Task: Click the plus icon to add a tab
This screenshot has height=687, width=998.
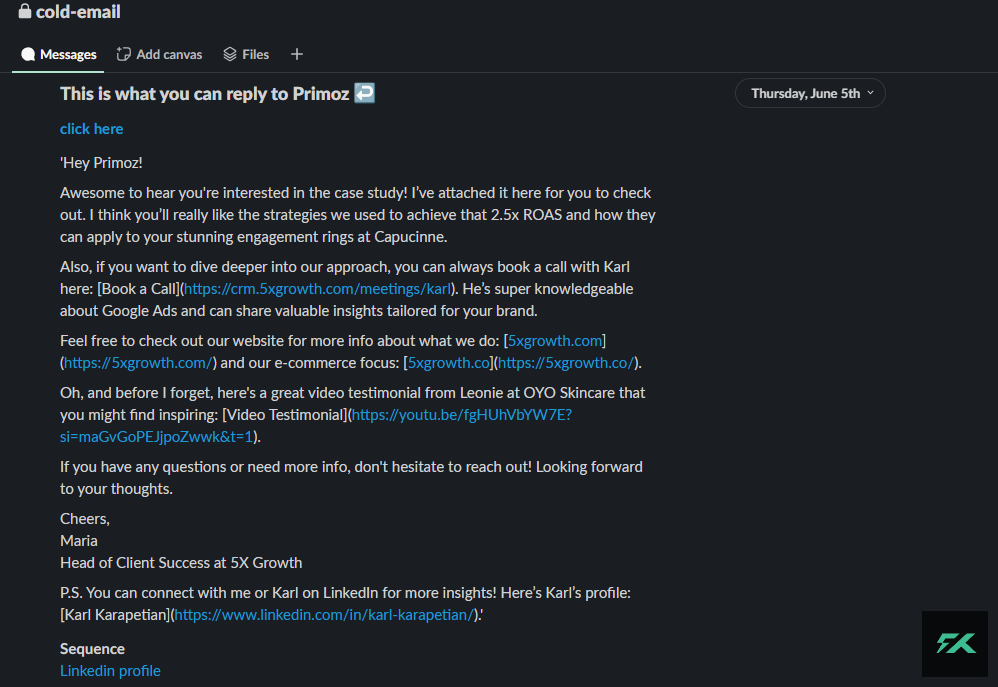Action: (297, 55)
